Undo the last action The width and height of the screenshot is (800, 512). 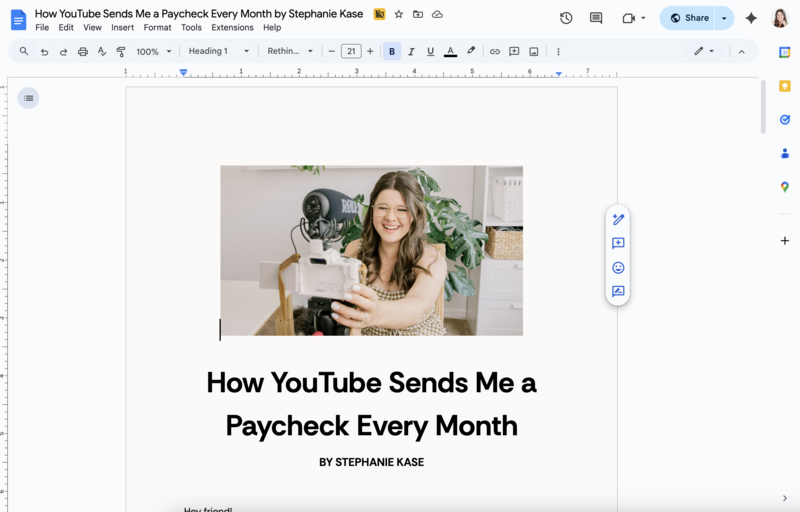pyautogui.click(x=44, y=52)
